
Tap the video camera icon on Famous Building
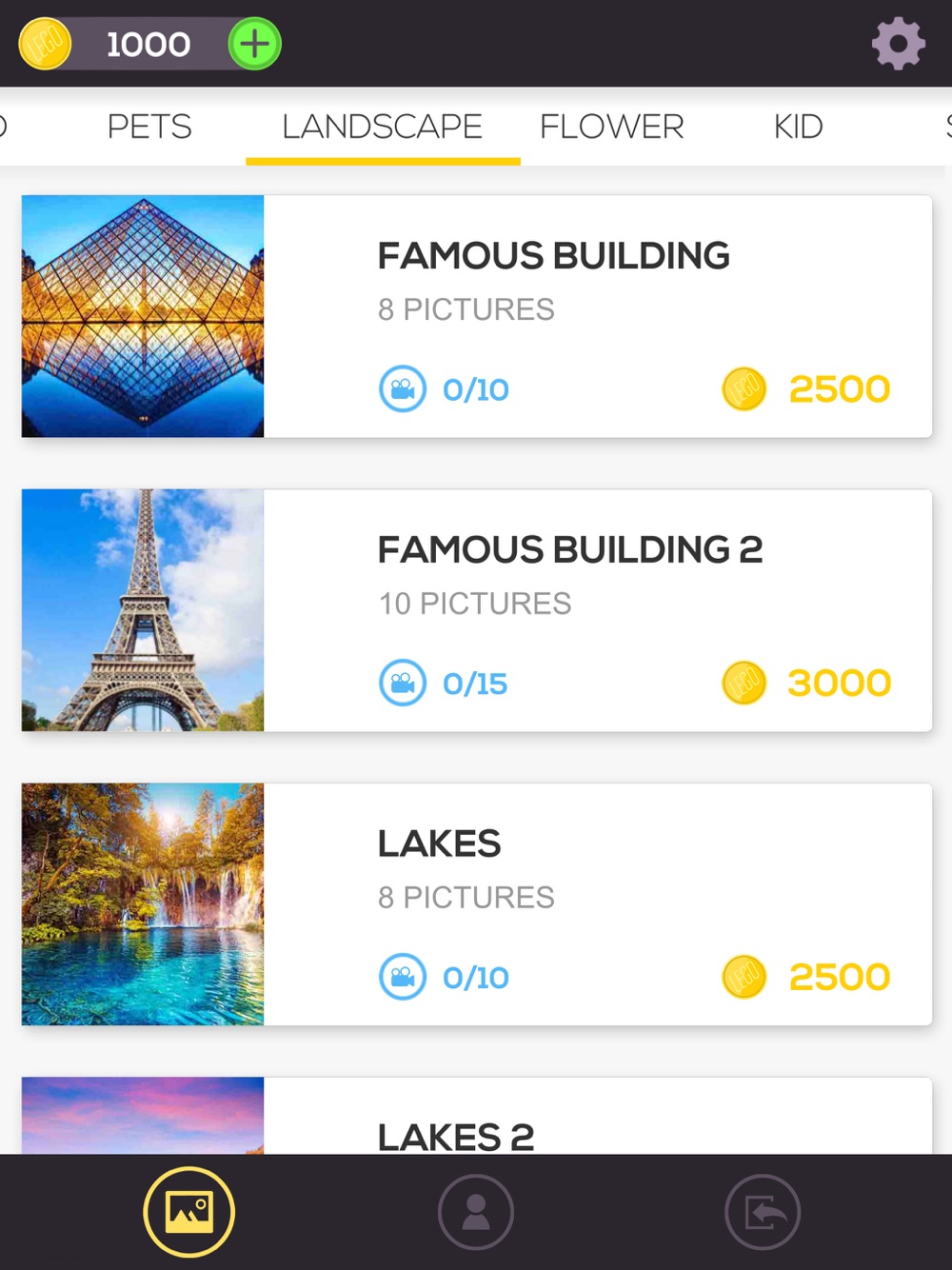click(x=403, y=389)
